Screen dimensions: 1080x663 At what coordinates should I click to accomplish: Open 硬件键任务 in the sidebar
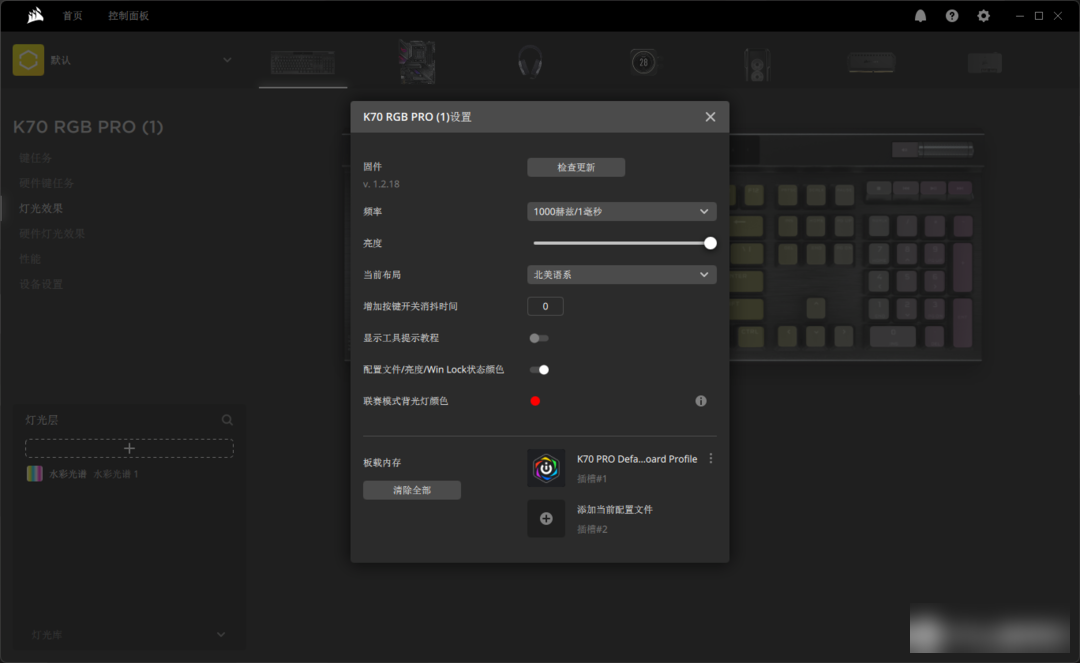(47, 183)
